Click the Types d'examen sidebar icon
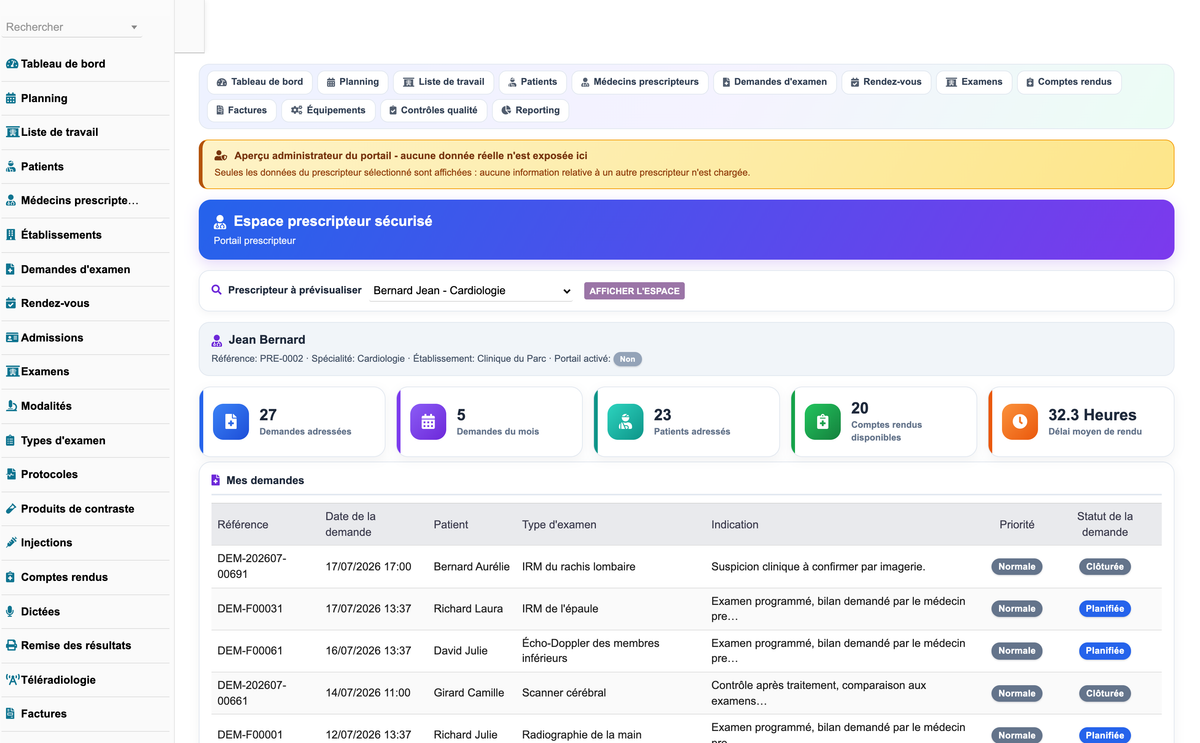Image resolution: width=1200 pixels, height=743 pixels. click(11, 440)
